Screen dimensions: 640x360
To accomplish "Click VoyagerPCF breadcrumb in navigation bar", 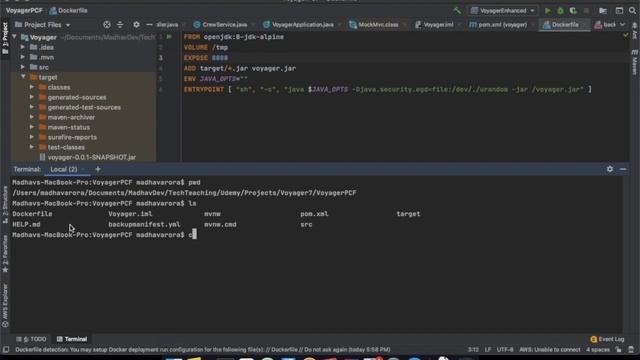I will 24,11.
